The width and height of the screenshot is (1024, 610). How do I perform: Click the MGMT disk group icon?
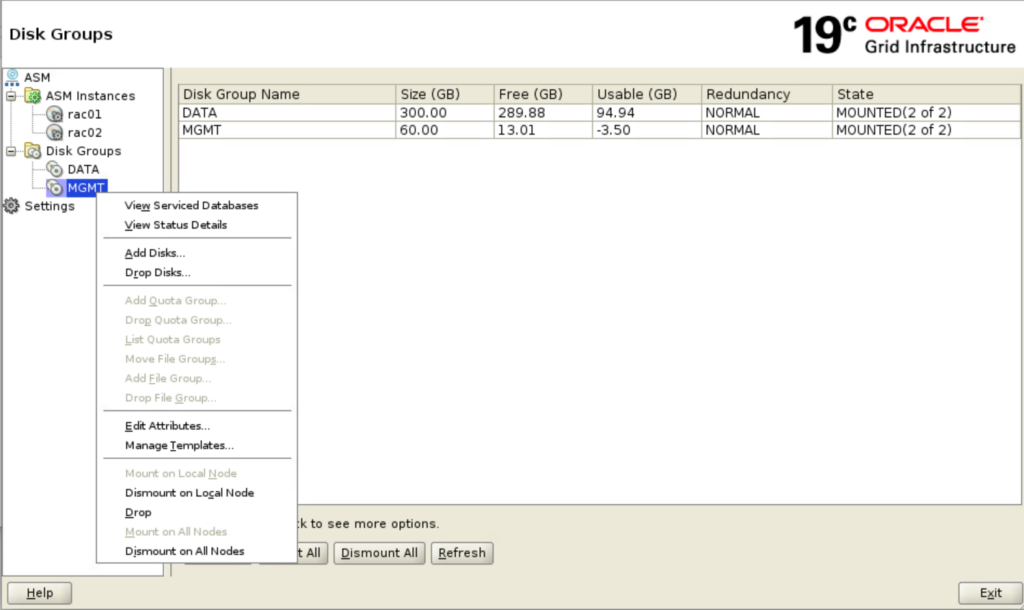[x=56, y=188]
